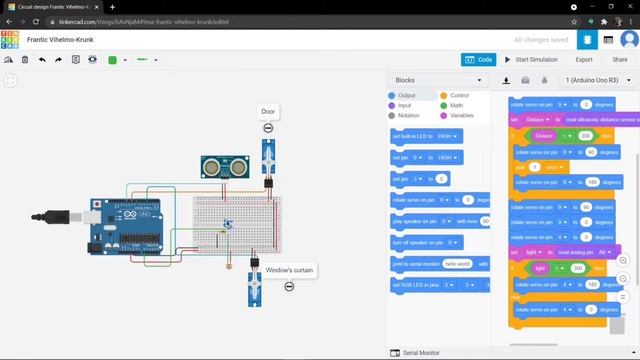Open HIGH dropdown in palette set pin block
Viewport: 640px width, 360px height.
[447, 158]
